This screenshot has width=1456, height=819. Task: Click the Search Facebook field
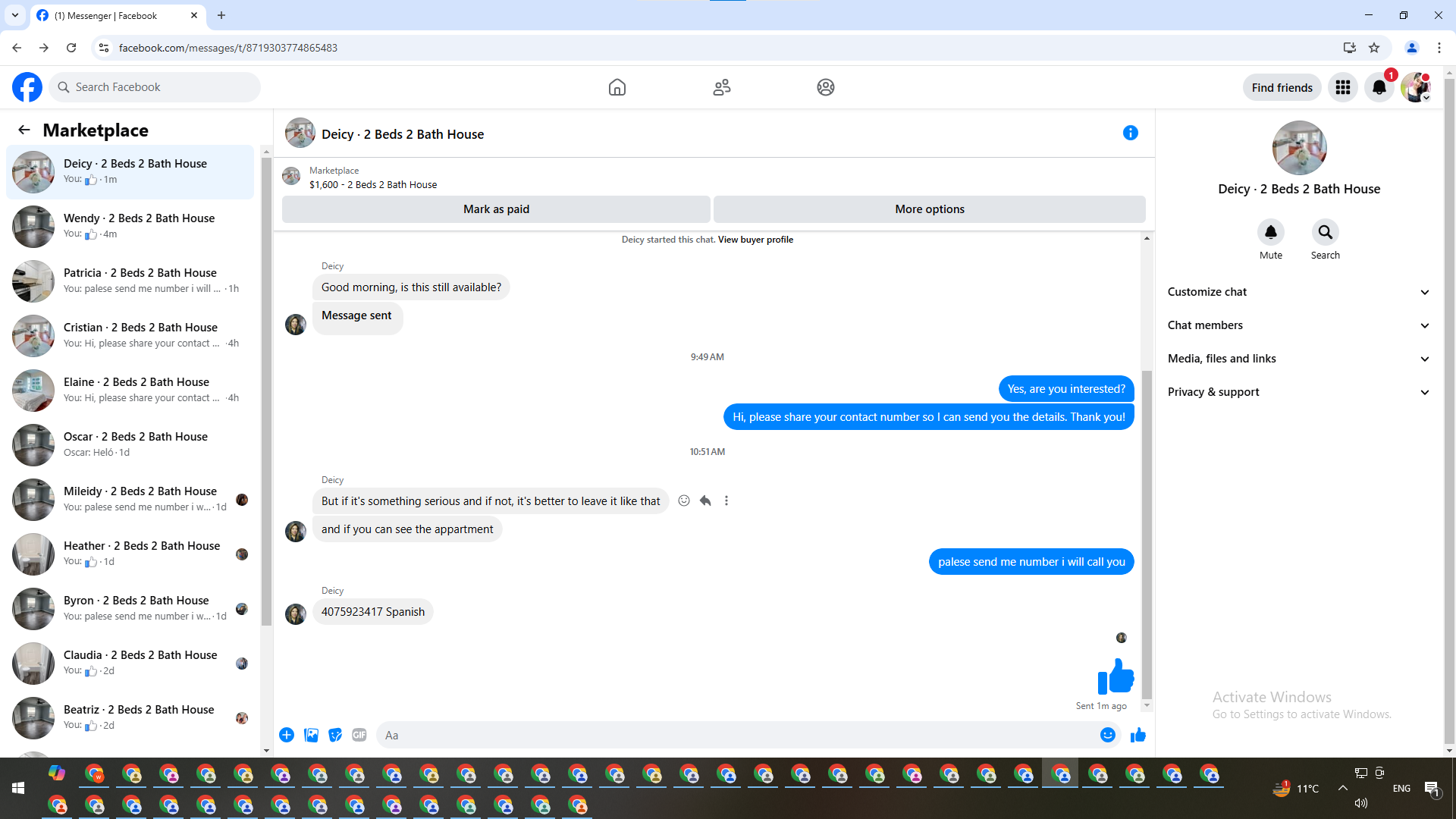tap(155, 87)
